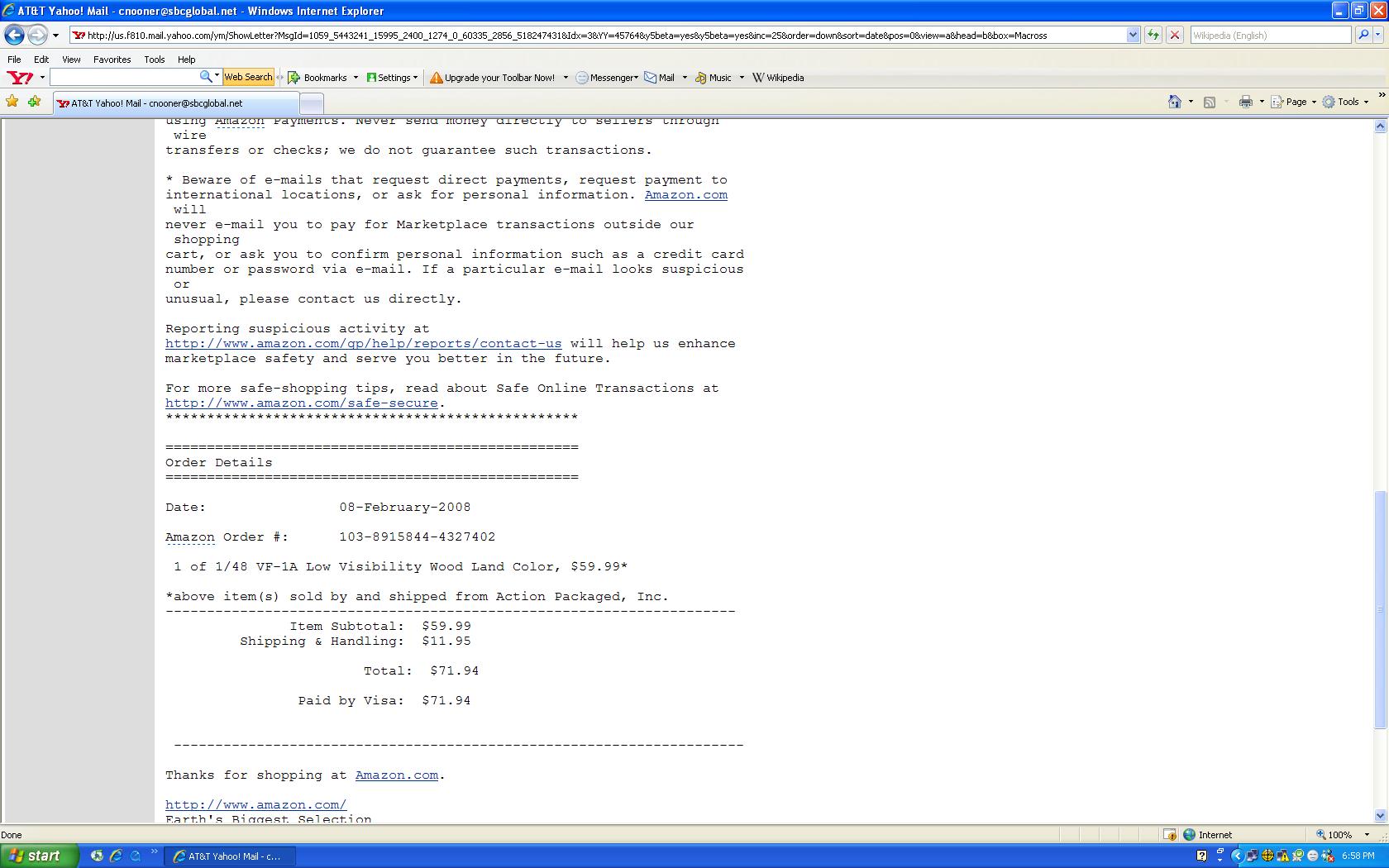Expand the Mail dropdown arrow

[x=685, y=78]
